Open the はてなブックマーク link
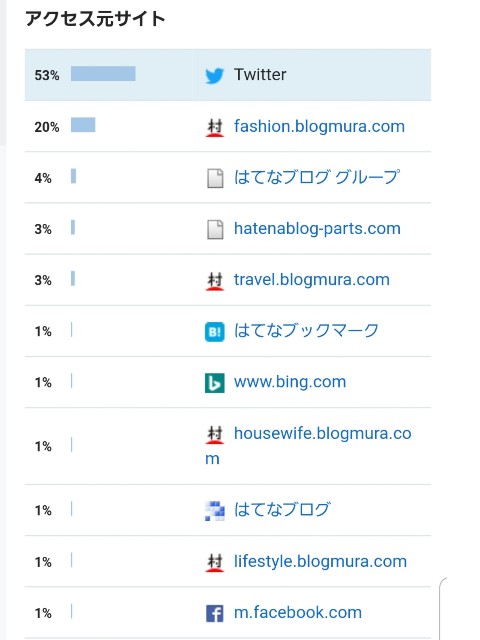480x640 pixels. coord(306,331)
